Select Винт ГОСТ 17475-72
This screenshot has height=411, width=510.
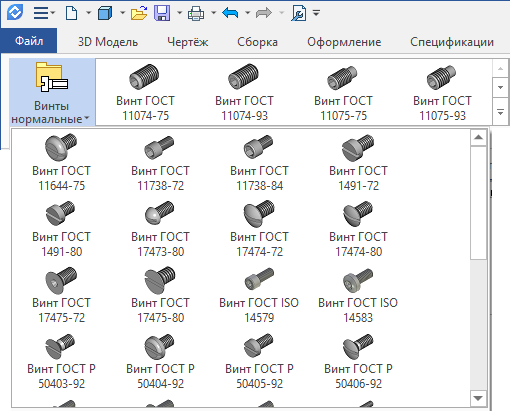pyautogui.click(x=61, y=295)
